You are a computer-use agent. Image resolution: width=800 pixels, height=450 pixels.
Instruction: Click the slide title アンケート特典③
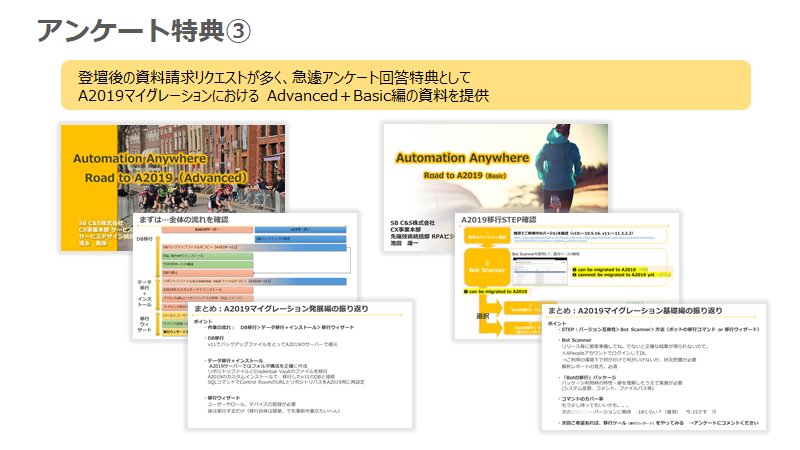point(143,31)
